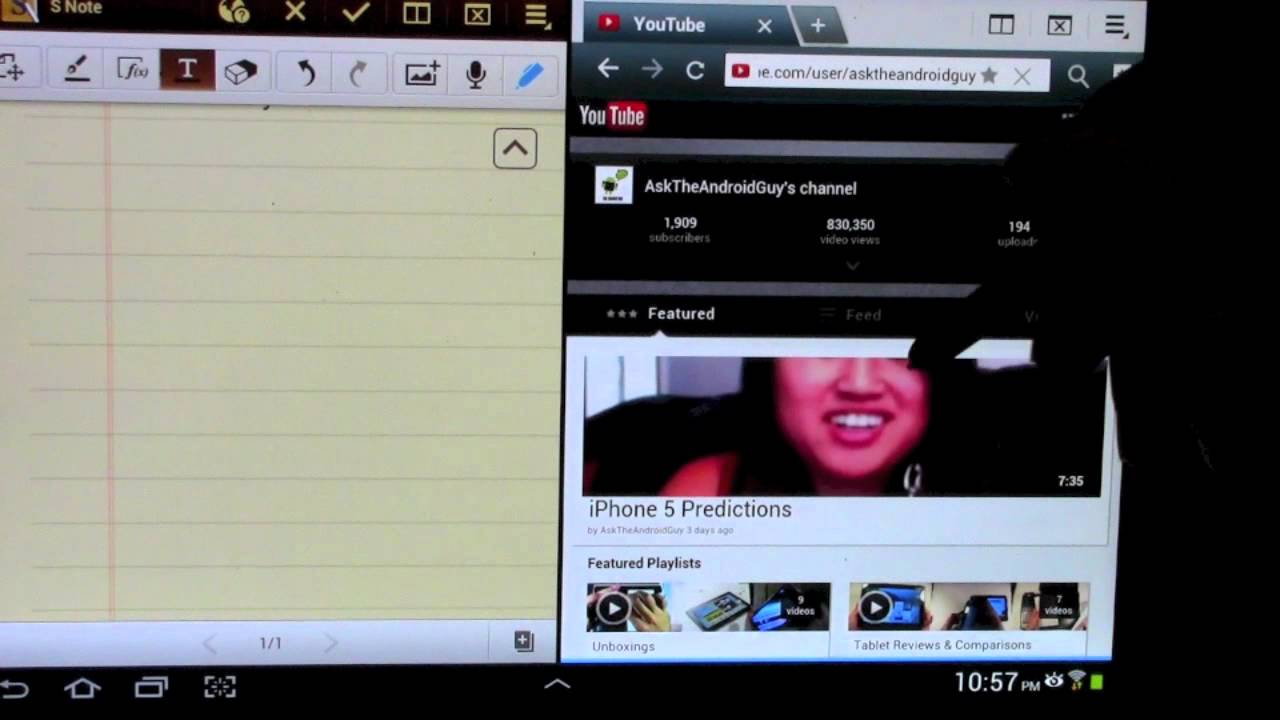Clear the URL with the X
Viewport: 1280px width, 720px height.
(1022, 76)
